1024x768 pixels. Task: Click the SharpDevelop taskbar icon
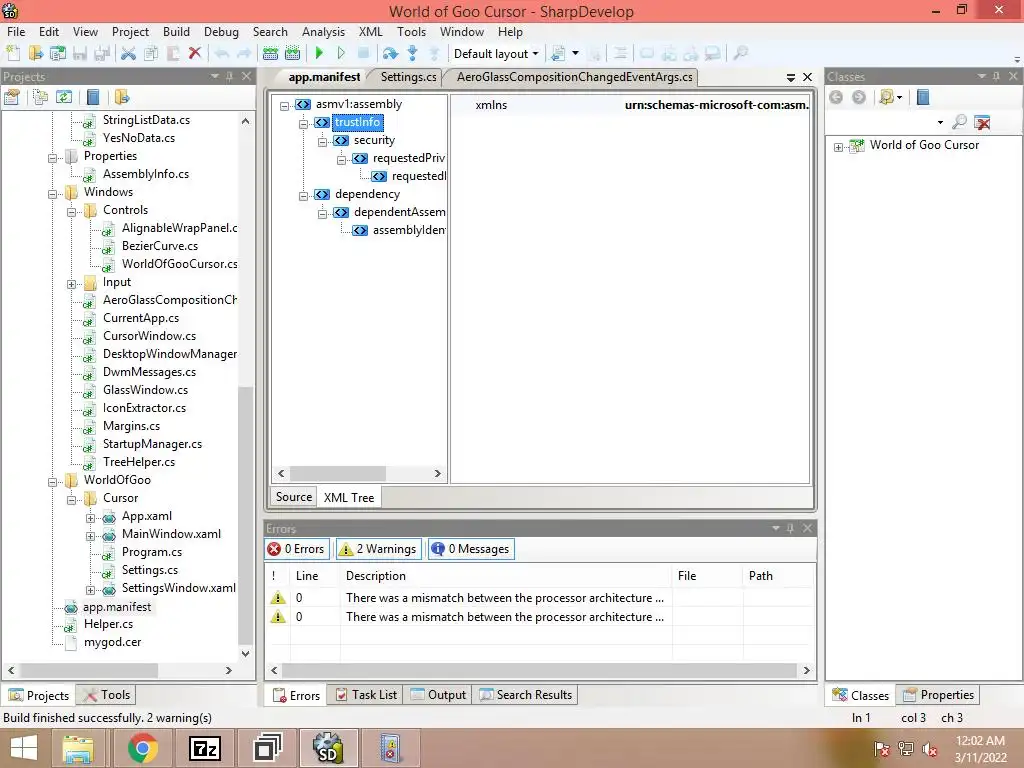[328, 748]
